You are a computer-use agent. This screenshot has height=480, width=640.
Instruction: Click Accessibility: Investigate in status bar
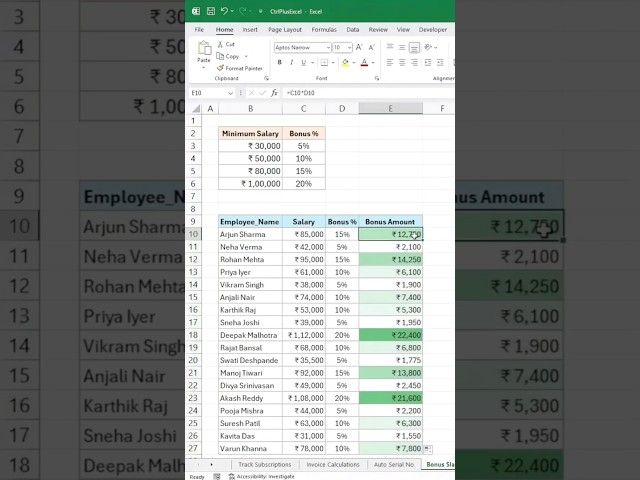[262, 476]
